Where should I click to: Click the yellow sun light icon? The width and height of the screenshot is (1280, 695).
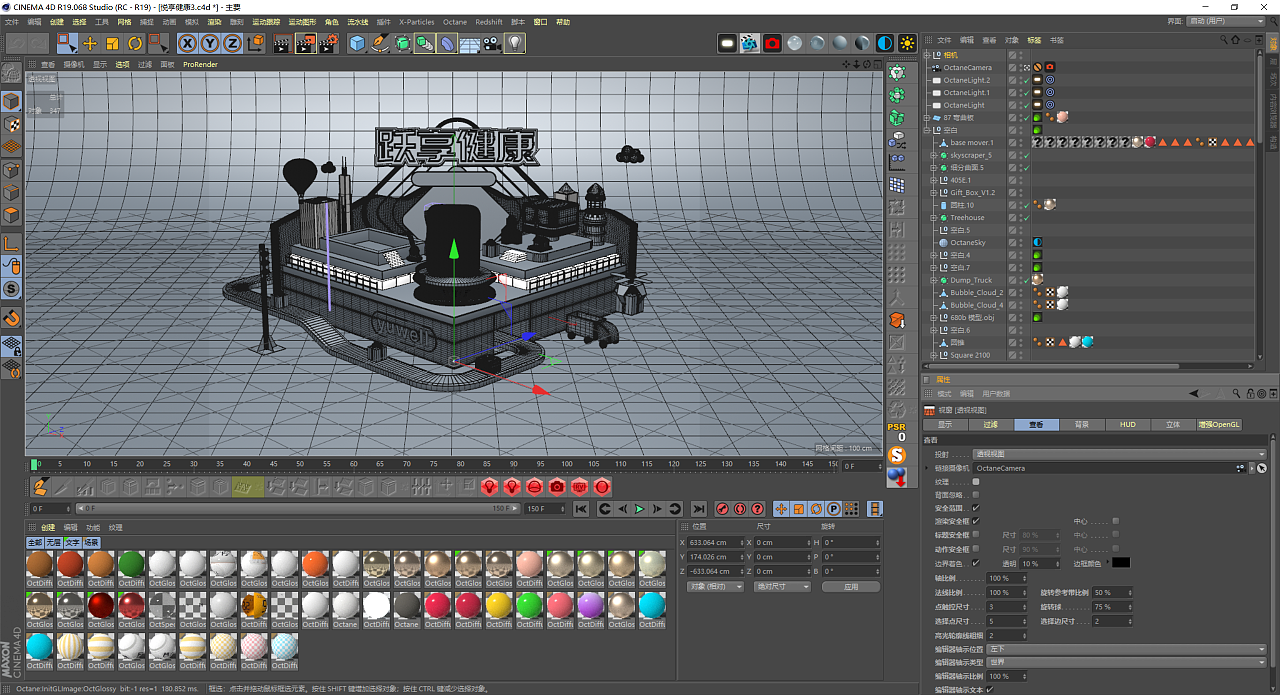907,43
